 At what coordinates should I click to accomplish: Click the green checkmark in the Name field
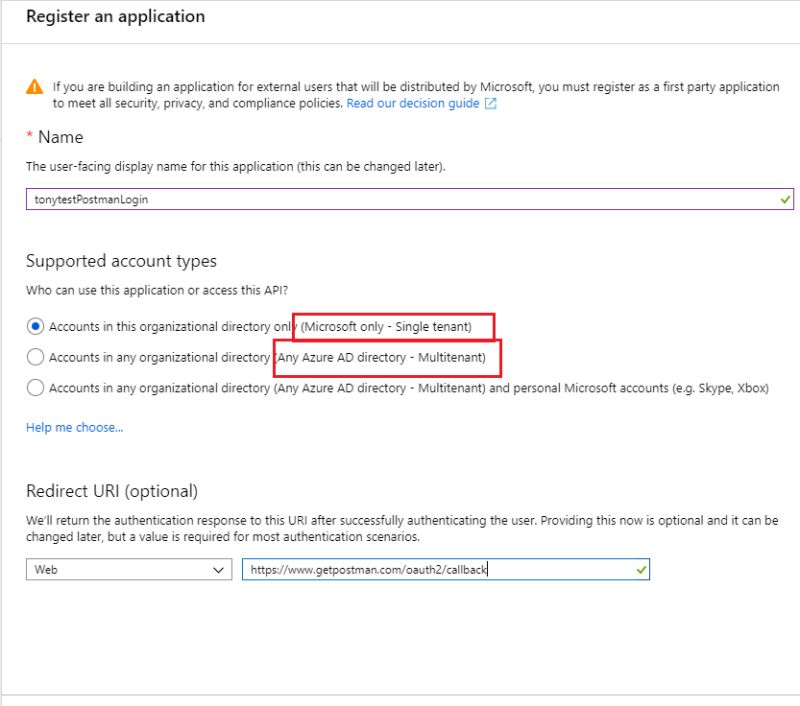(x=784, y=199)
